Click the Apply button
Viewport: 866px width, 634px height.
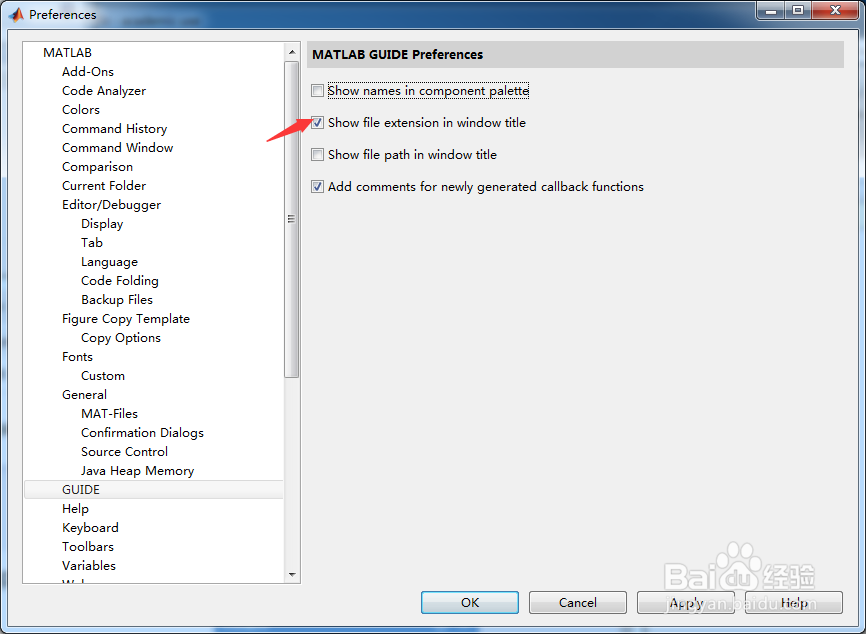[685, 603]
